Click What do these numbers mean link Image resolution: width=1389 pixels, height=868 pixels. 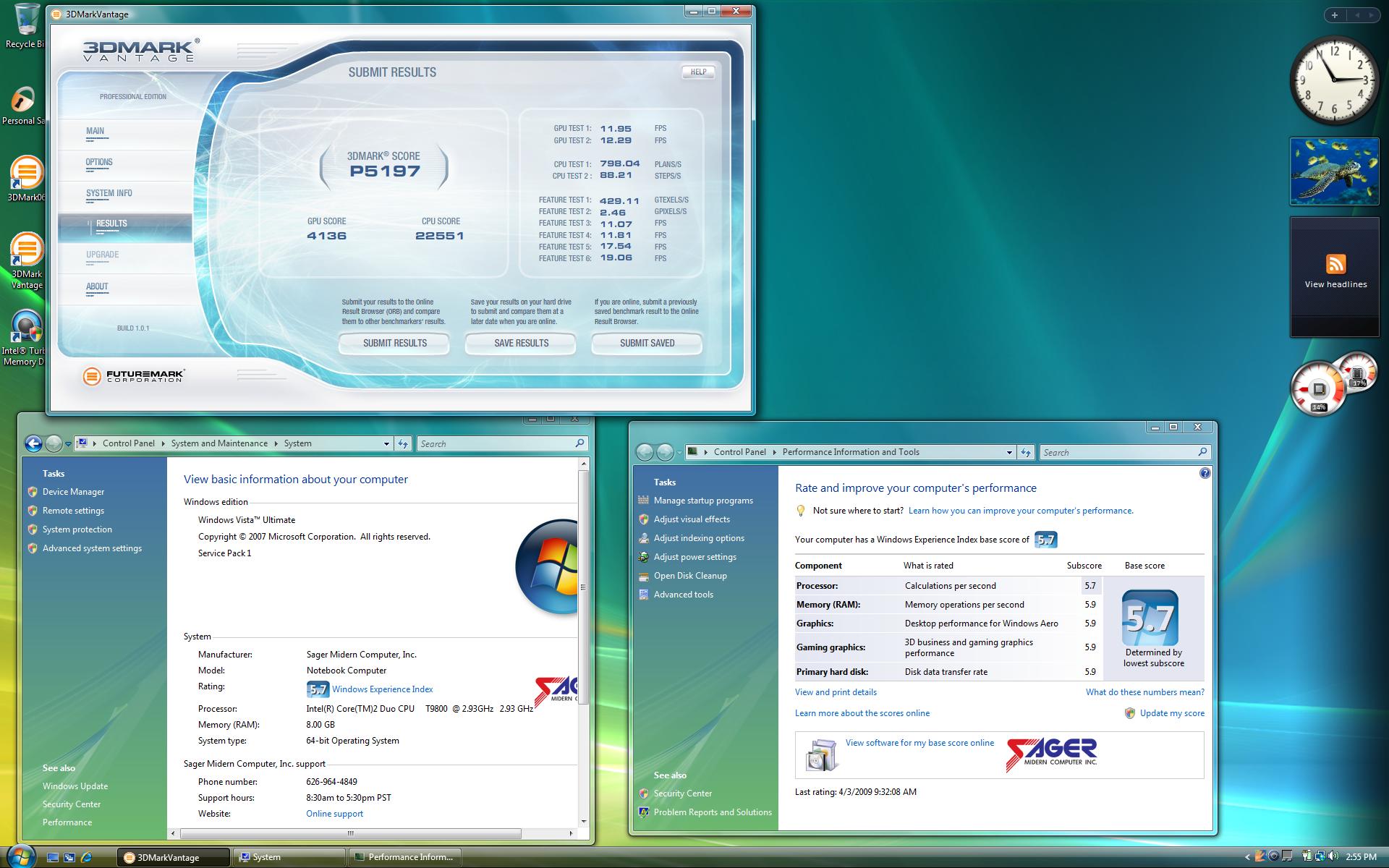(x=1144, y=692)
